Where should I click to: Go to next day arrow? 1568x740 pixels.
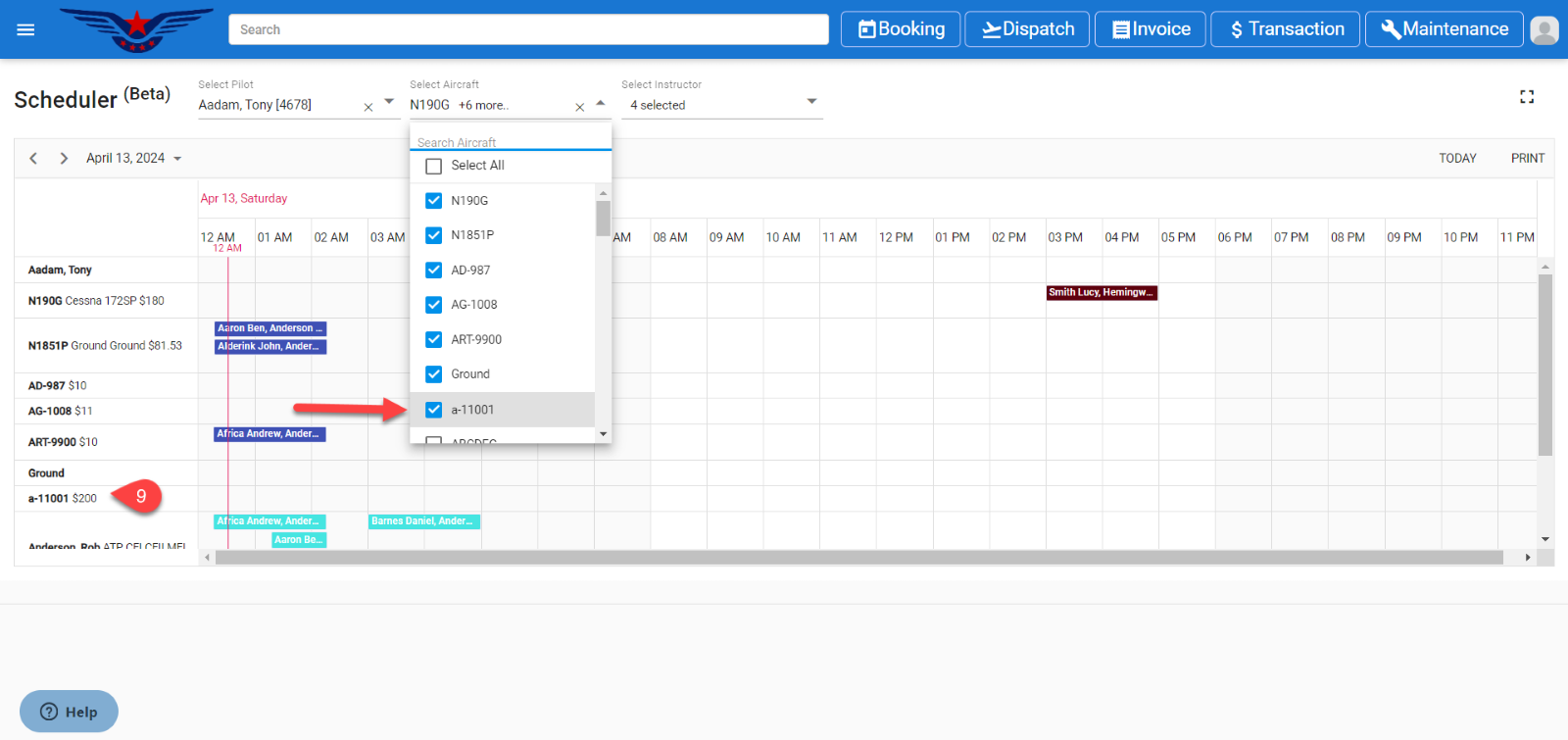pos(64,158)
